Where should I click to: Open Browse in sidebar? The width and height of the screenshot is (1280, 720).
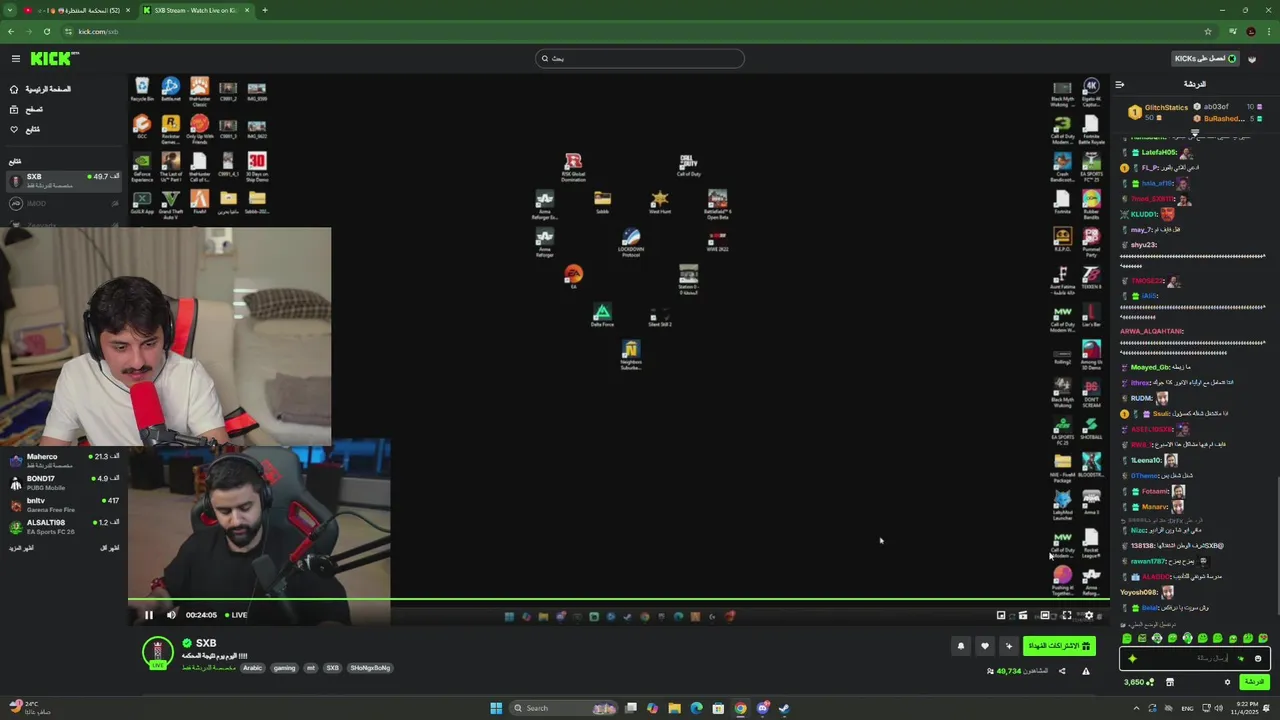[x=28, y=109]
